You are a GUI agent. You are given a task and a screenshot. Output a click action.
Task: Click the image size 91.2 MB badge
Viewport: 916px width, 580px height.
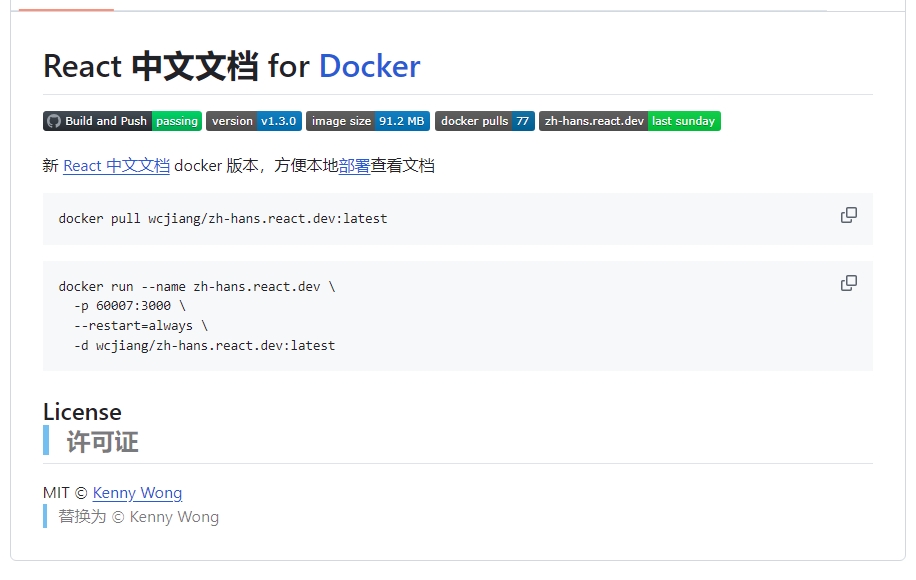[367, 121]
